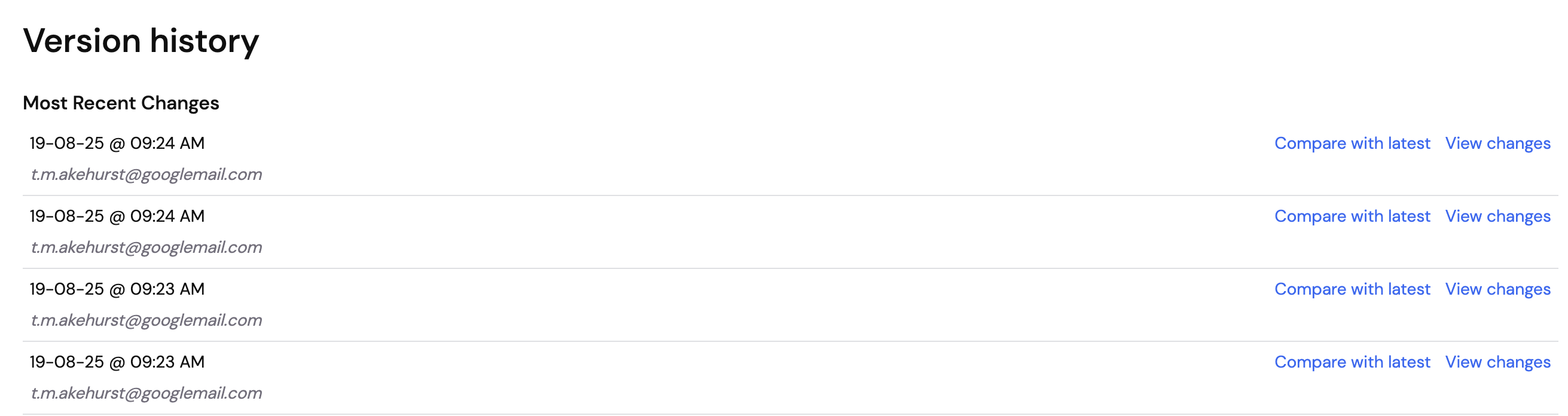Compare the third entry (first 09:23 AM) with latest
The image size is (1568, 416).
click(x=1352, y=289)
